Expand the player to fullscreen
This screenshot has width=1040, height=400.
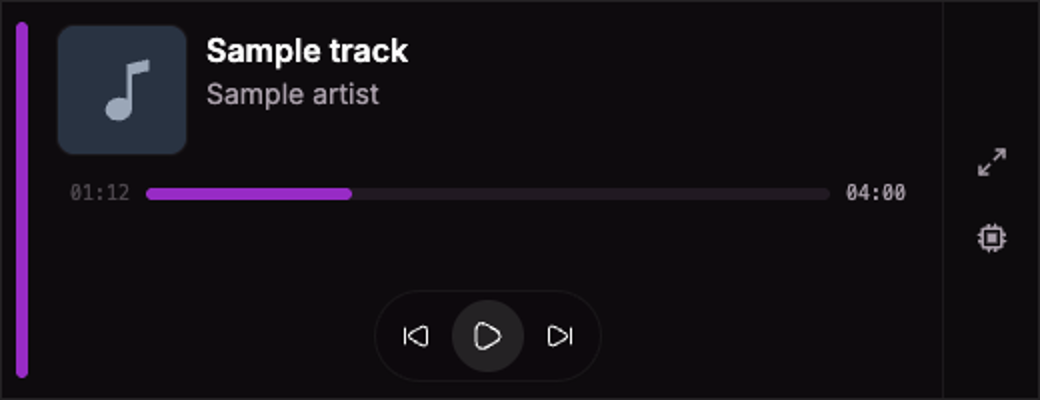[992, 162]
